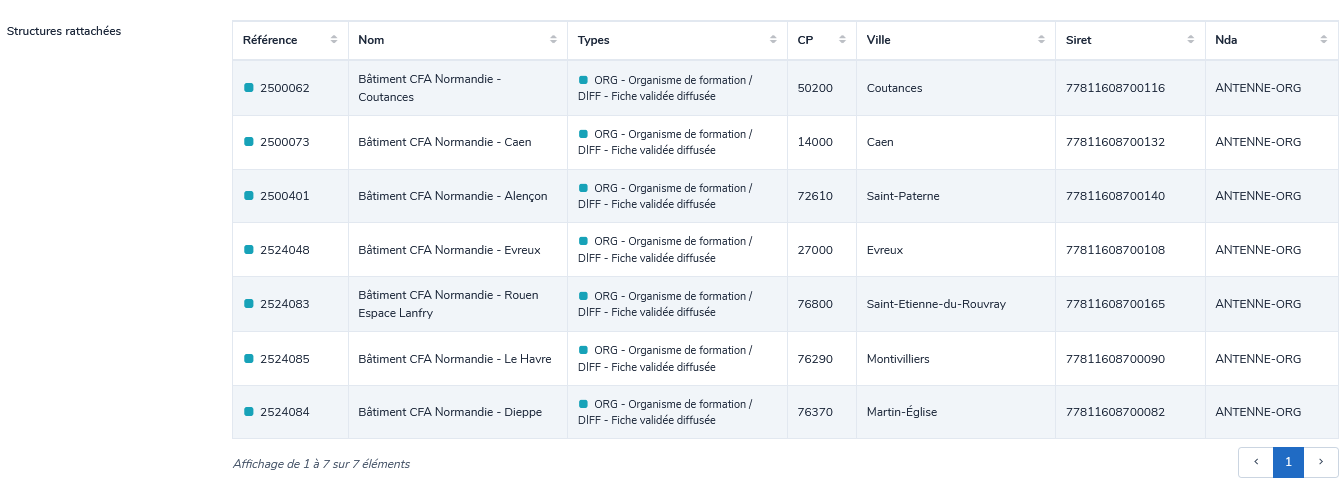Sort the Nda column with arrows
This screenshot has width=1342, height=482.
click(1323, 40)
